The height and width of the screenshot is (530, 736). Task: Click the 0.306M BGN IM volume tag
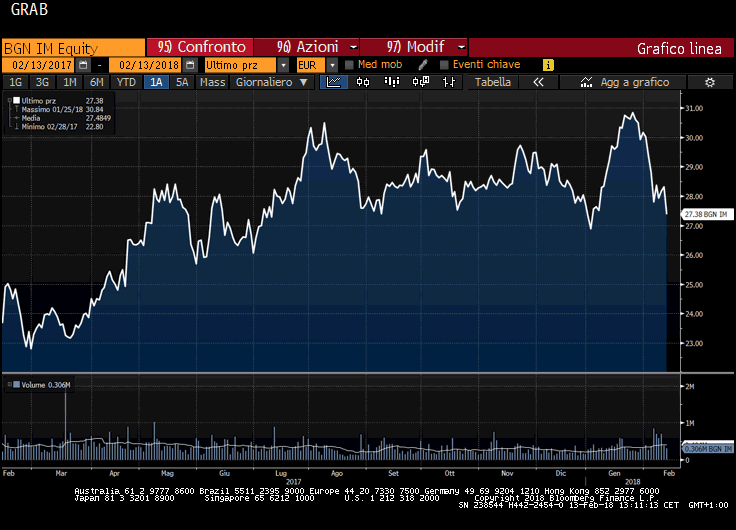[x=707, y=449]
